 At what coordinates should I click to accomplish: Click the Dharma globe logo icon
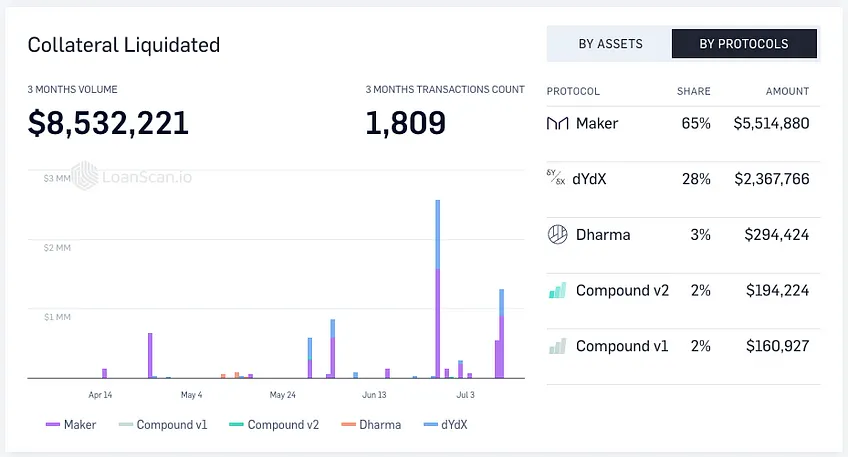pos(557,235)
